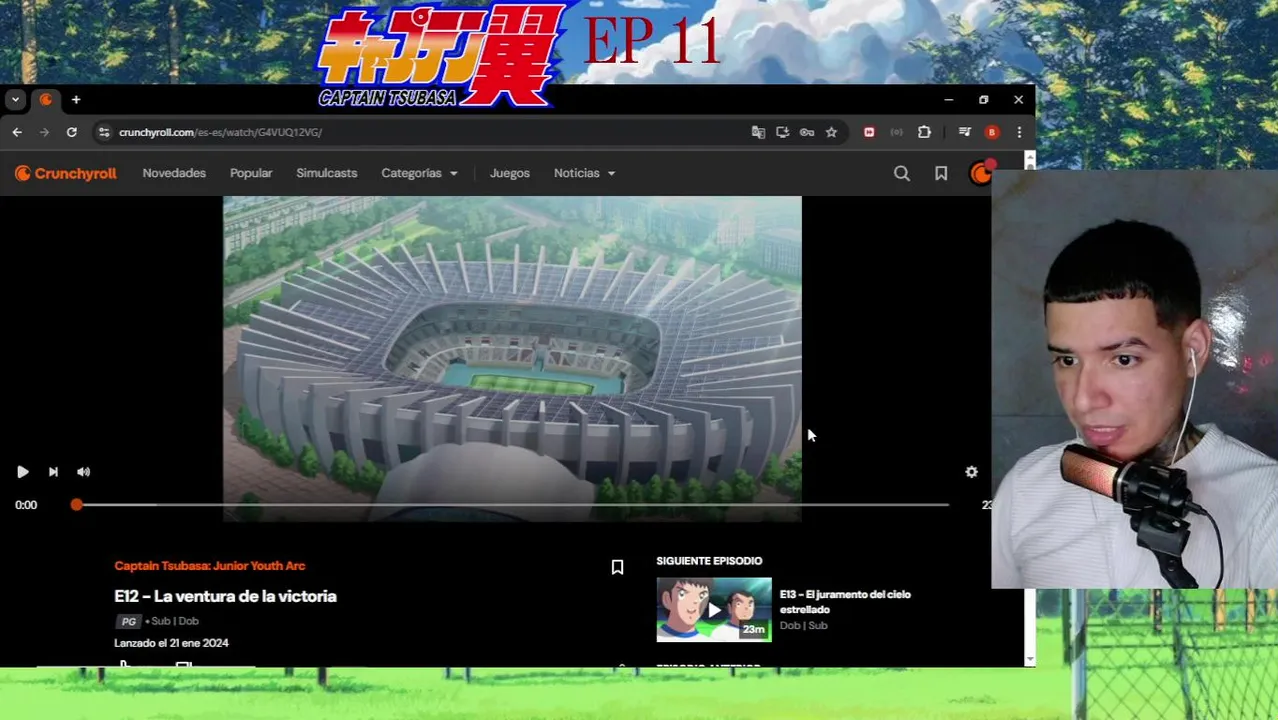Open Captain Tsubasa: Junior Youth Arc link
The width and height of the screenshot is (1278, 720).
(210, 566)
